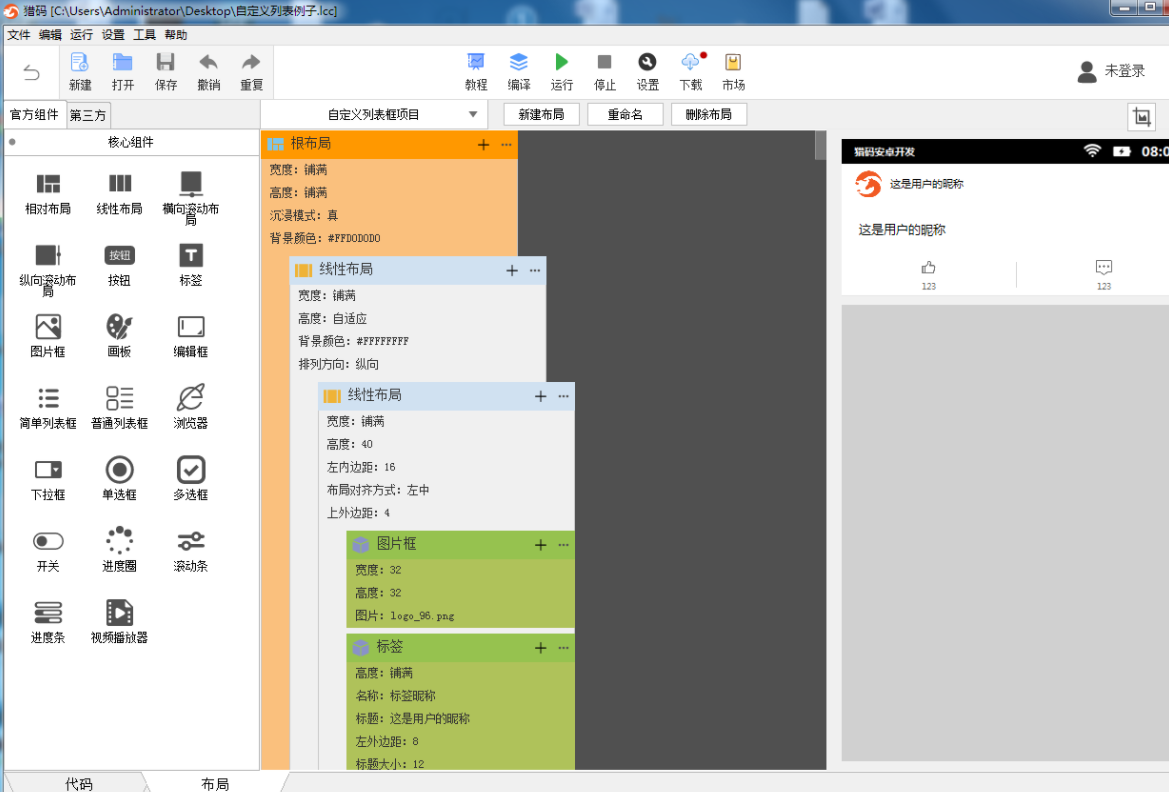This screenshot has height=792, width=1169.
Task: Select the 视频播放器 video player component
Action: (119, 613)
